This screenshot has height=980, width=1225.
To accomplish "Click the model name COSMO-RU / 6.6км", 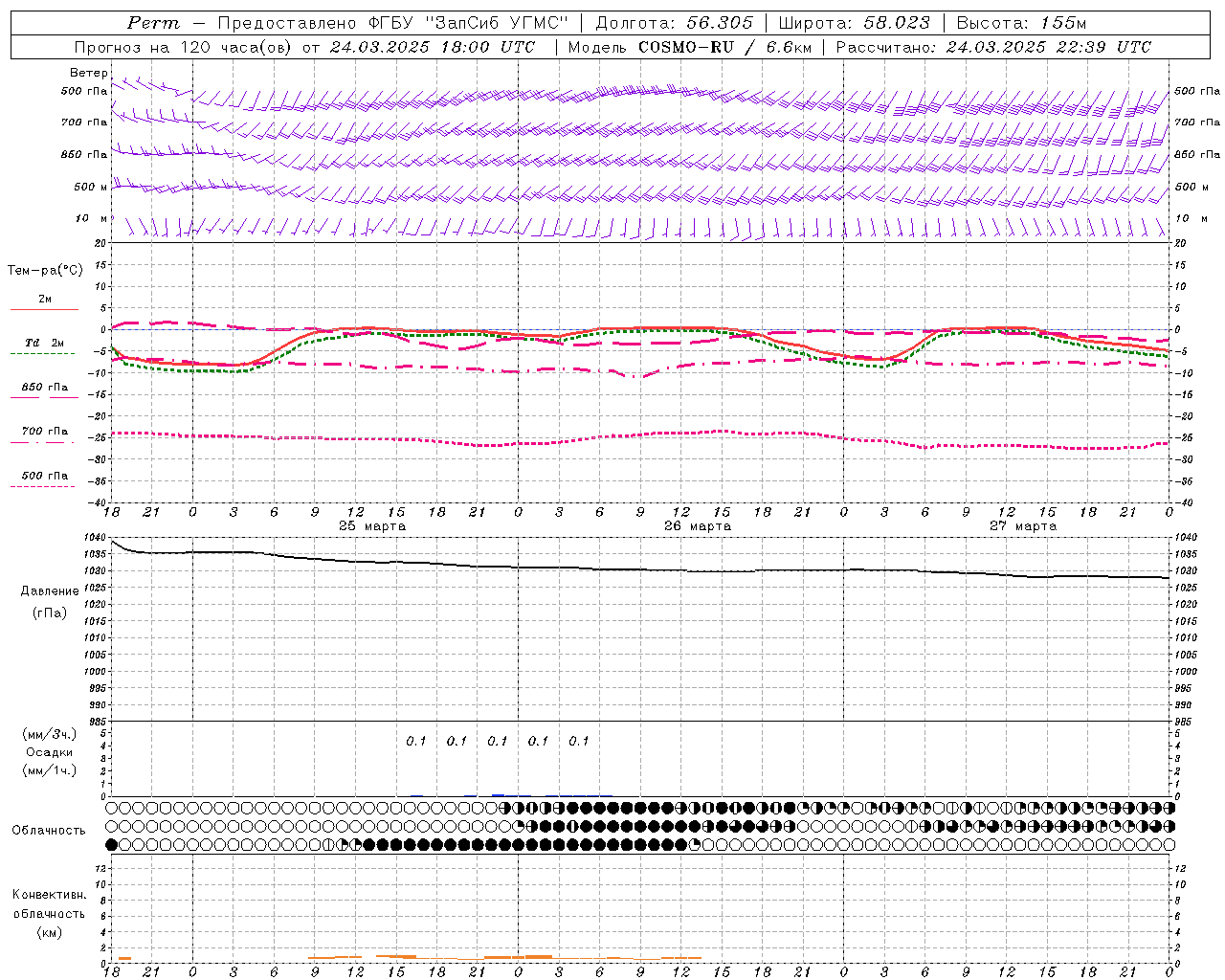I will pyautogui.click(x=724, y=47).
